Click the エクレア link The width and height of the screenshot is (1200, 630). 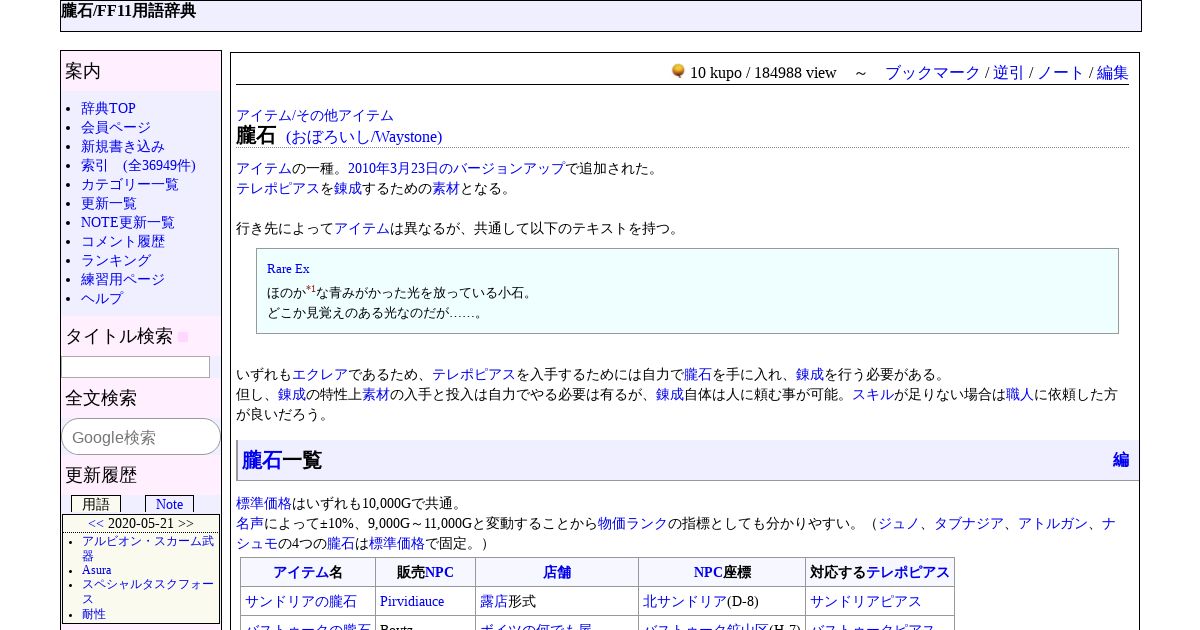[x=320, y=375]
